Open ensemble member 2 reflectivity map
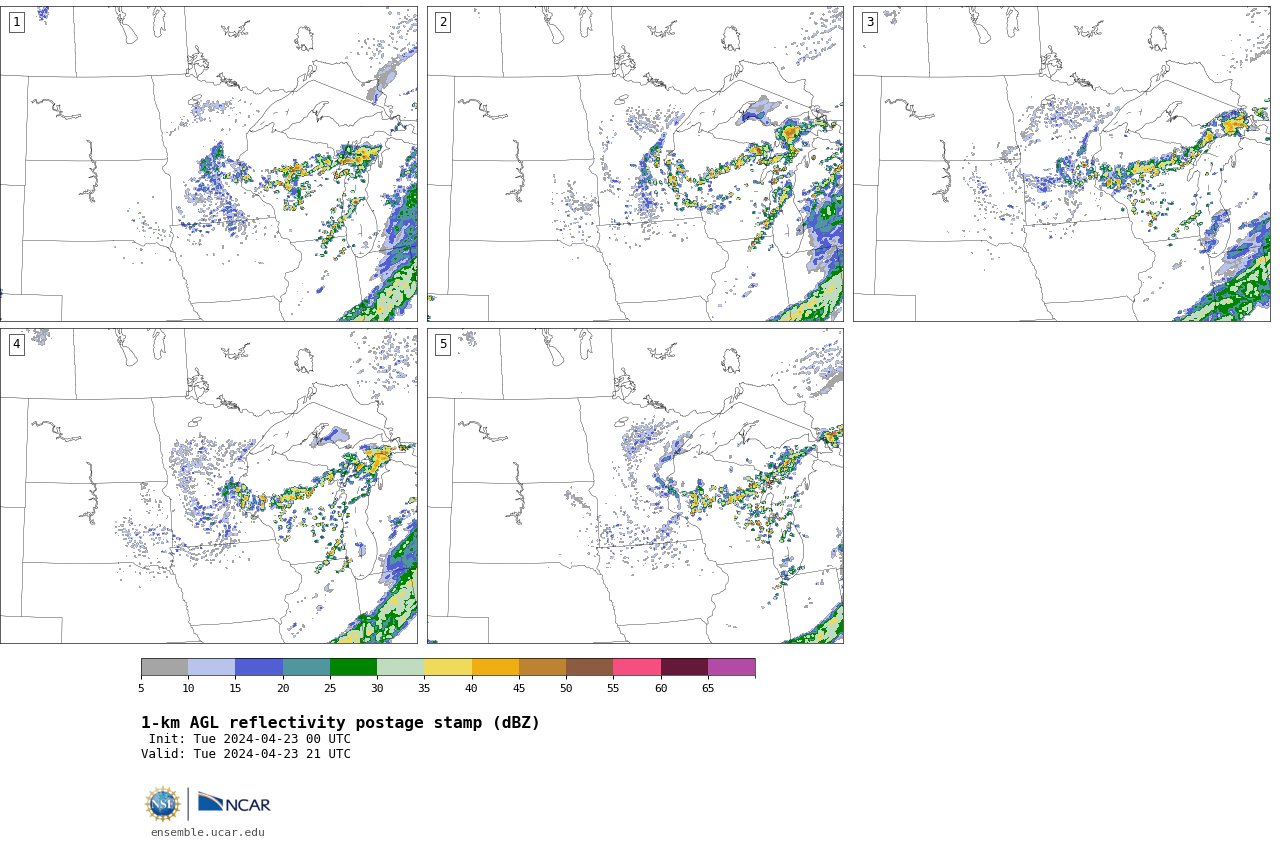1280x844 pixels. coord(635,164)
